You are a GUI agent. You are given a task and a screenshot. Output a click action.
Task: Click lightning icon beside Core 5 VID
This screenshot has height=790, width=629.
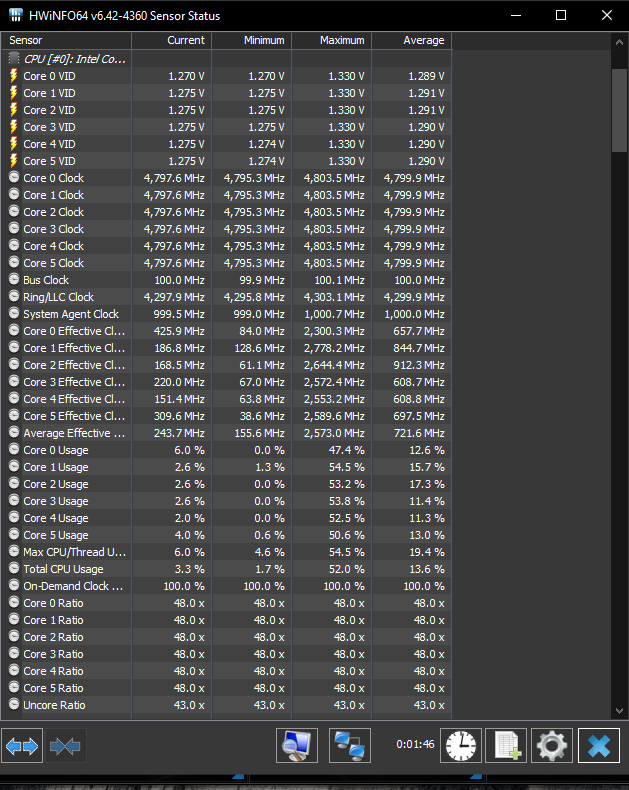pyautogui.click(x=14, y=161)
